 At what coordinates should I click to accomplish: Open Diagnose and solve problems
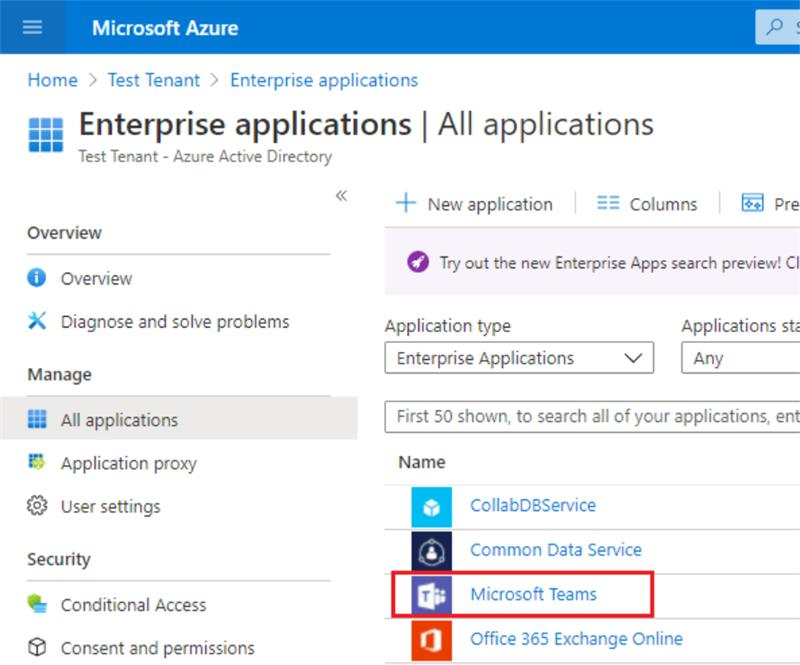tap(174, 322)
